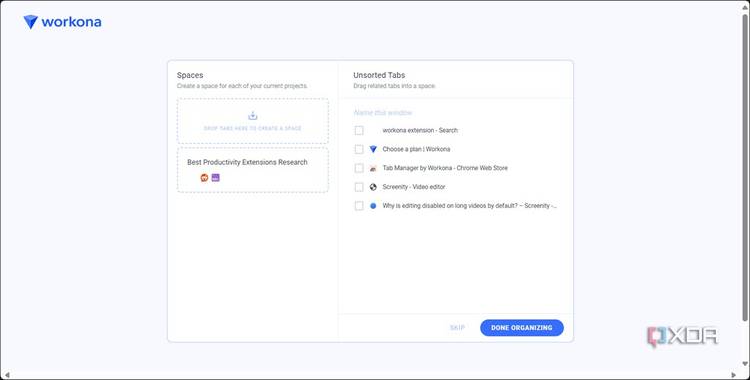The width and height of the screenshot is (750, 380).
Task: Open the Best Productivity Extensions Research space
Action: point(253,170)
